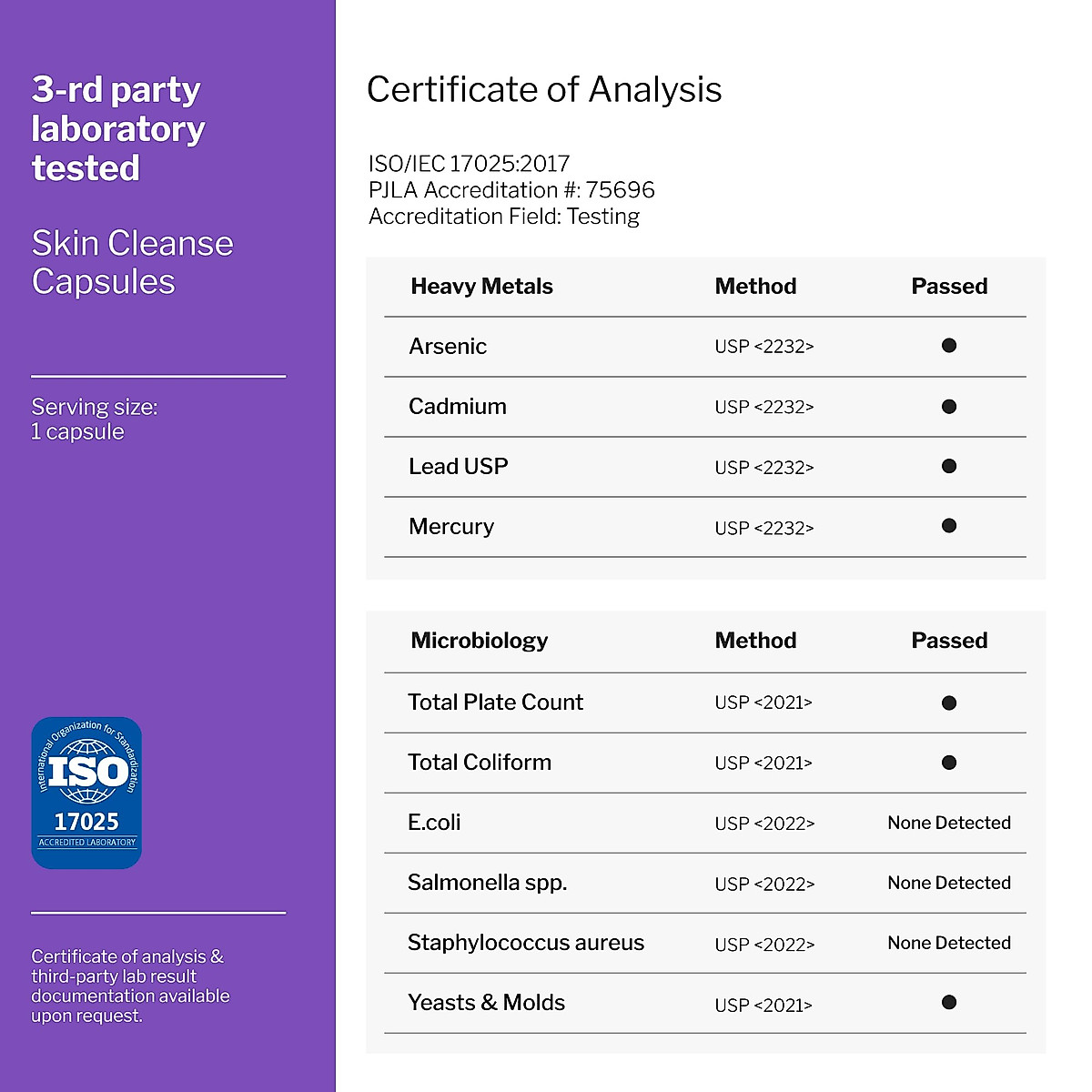Click the 3-rd party laboratory tested heading
Image resolution: width=1092 pixels, height=1092 pixels.
coord(117,128)
